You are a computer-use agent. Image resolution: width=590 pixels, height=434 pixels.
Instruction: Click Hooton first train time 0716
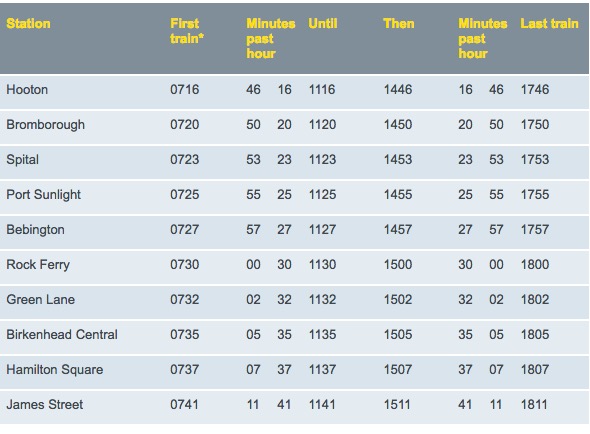click(x=185, y=90)
